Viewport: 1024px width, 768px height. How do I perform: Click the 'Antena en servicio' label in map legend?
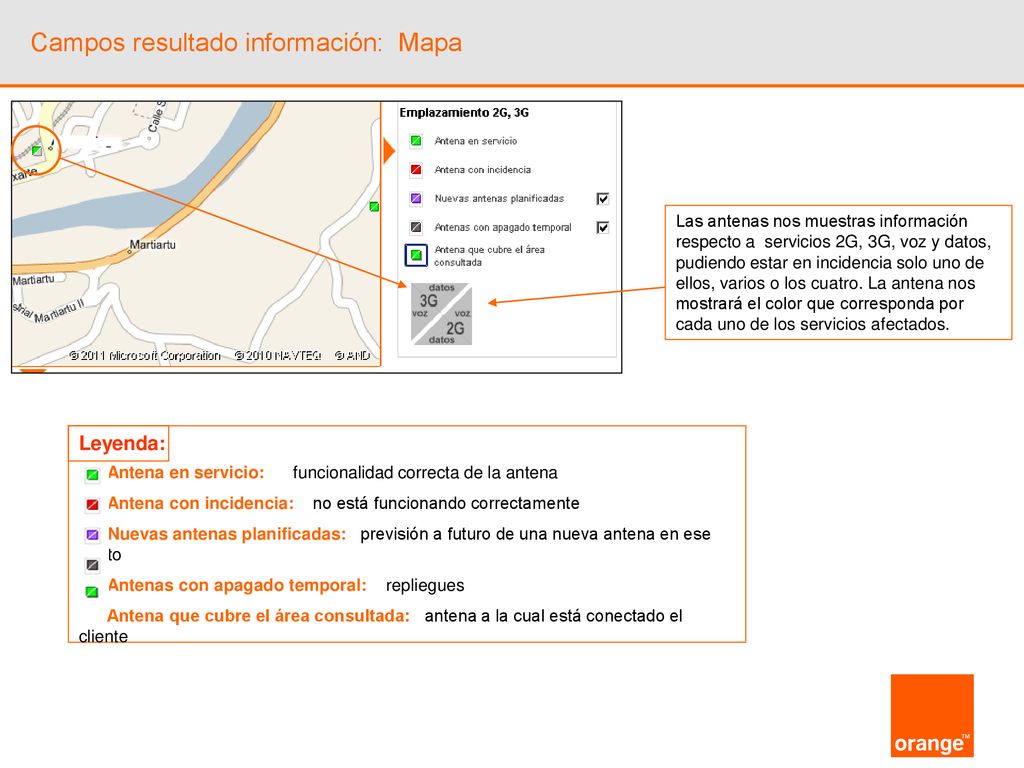(x=476, y=140)
